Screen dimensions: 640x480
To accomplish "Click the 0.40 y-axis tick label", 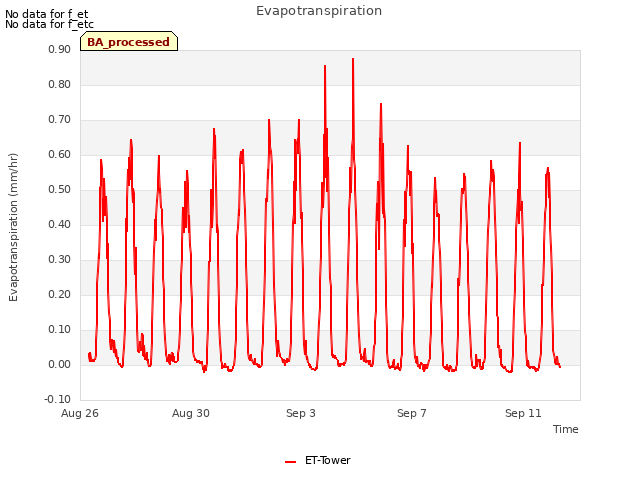I will 59,224.
